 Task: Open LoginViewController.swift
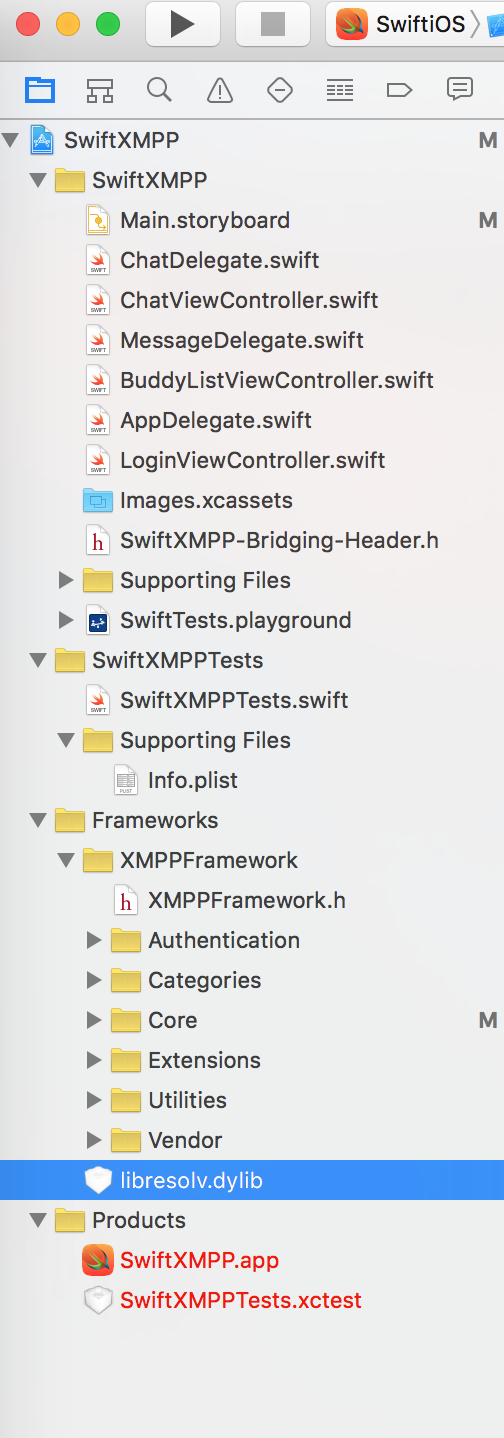point(253,460)
